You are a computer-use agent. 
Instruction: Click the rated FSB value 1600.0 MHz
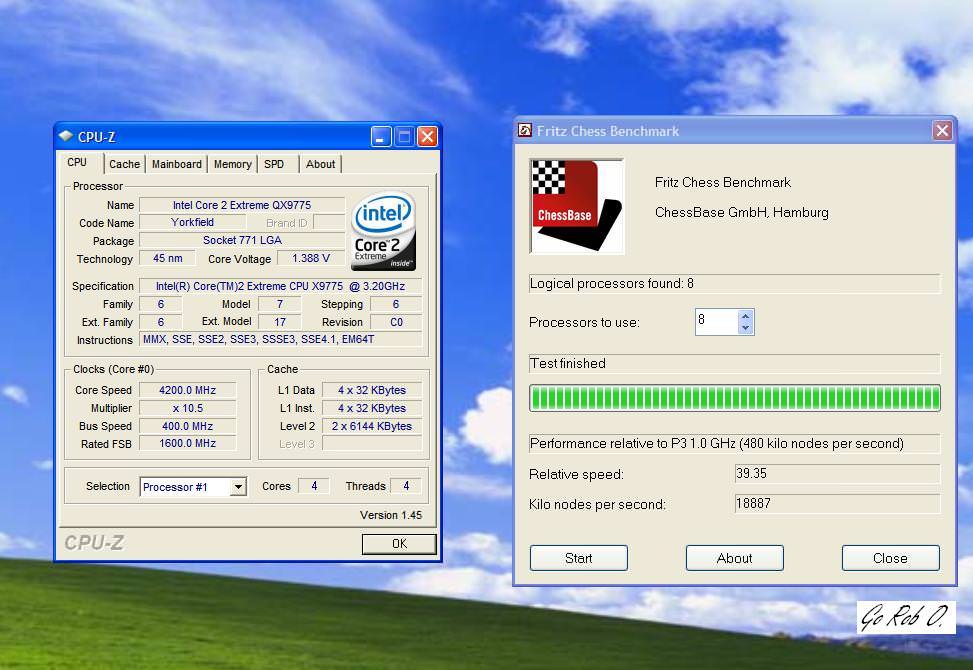click(x=187, y=444)
